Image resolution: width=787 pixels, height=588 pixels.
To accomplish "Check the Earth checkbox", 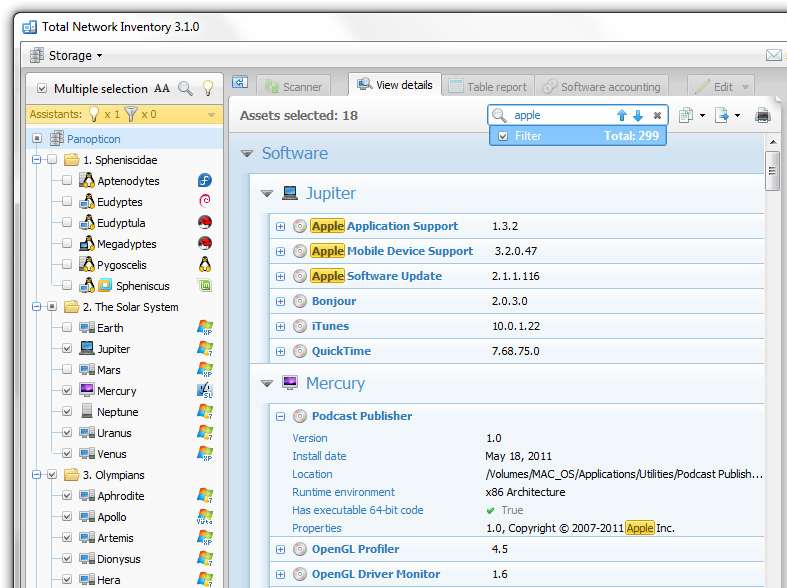I will click(x=67, y=328).
